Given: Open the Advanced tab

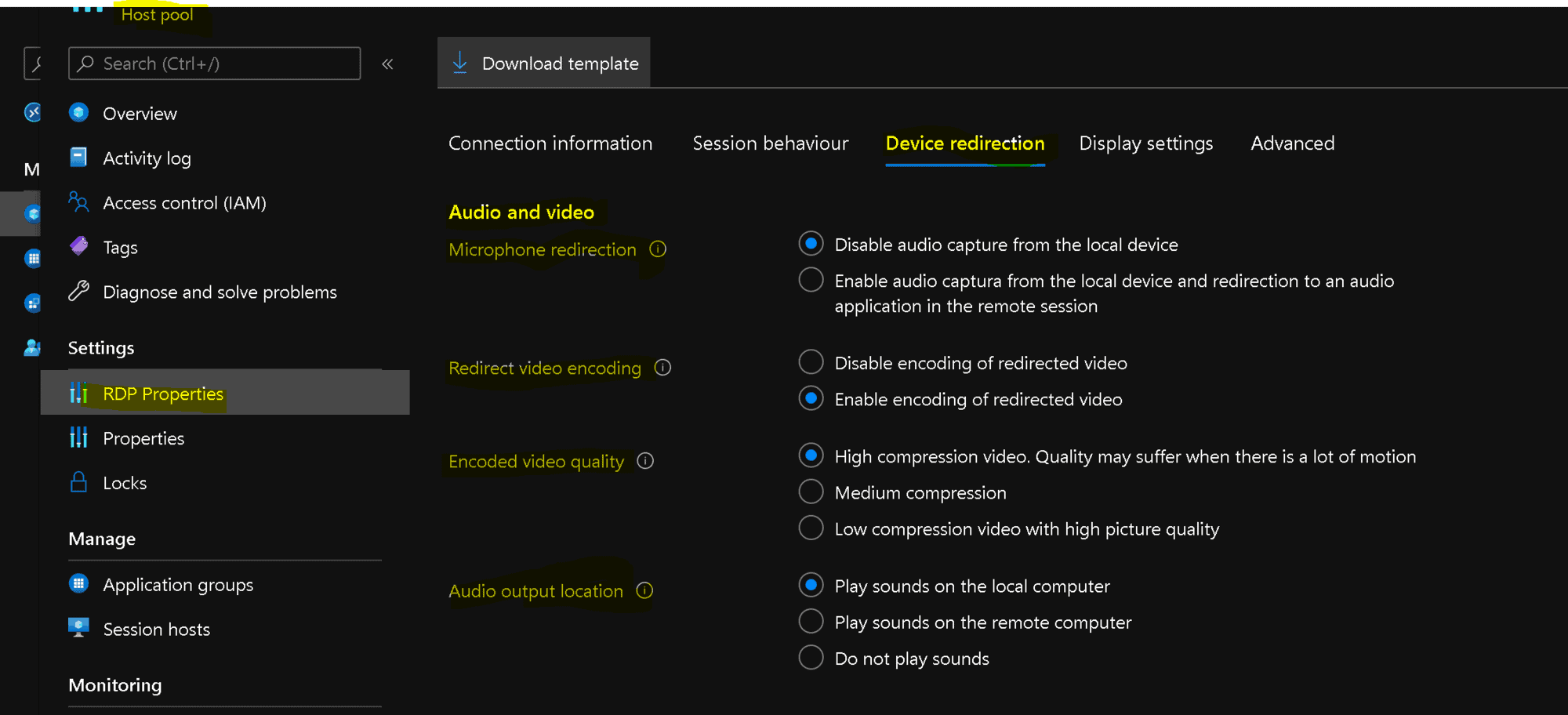Looking at the screenshot, I should pyautogui.click(x=1292, y=143).
